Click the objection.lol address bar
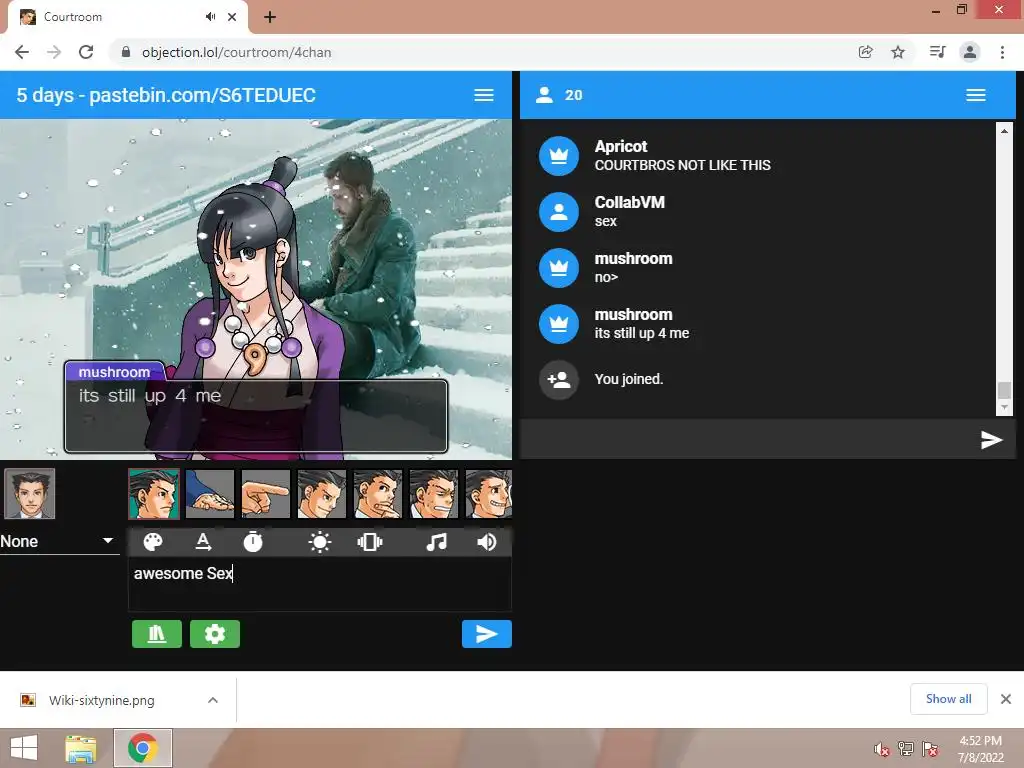Screen dimensions: 1024x768 pyautogui.click(x=483, y=52)
